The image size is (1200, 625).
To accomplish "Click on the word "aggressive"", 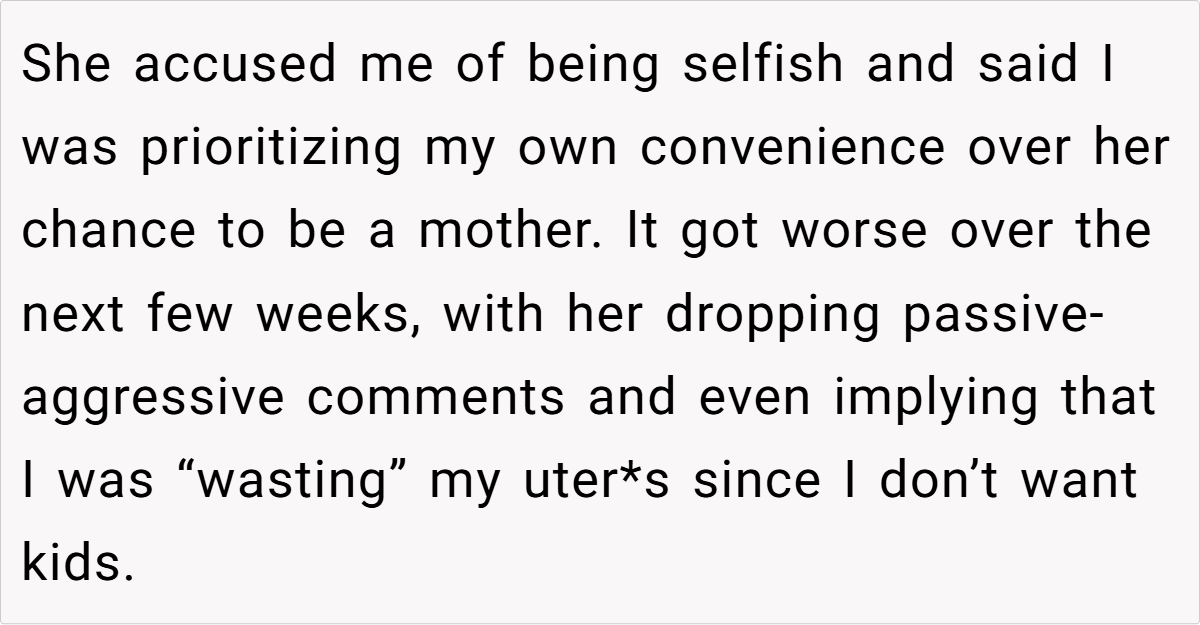I will point(154,398).
